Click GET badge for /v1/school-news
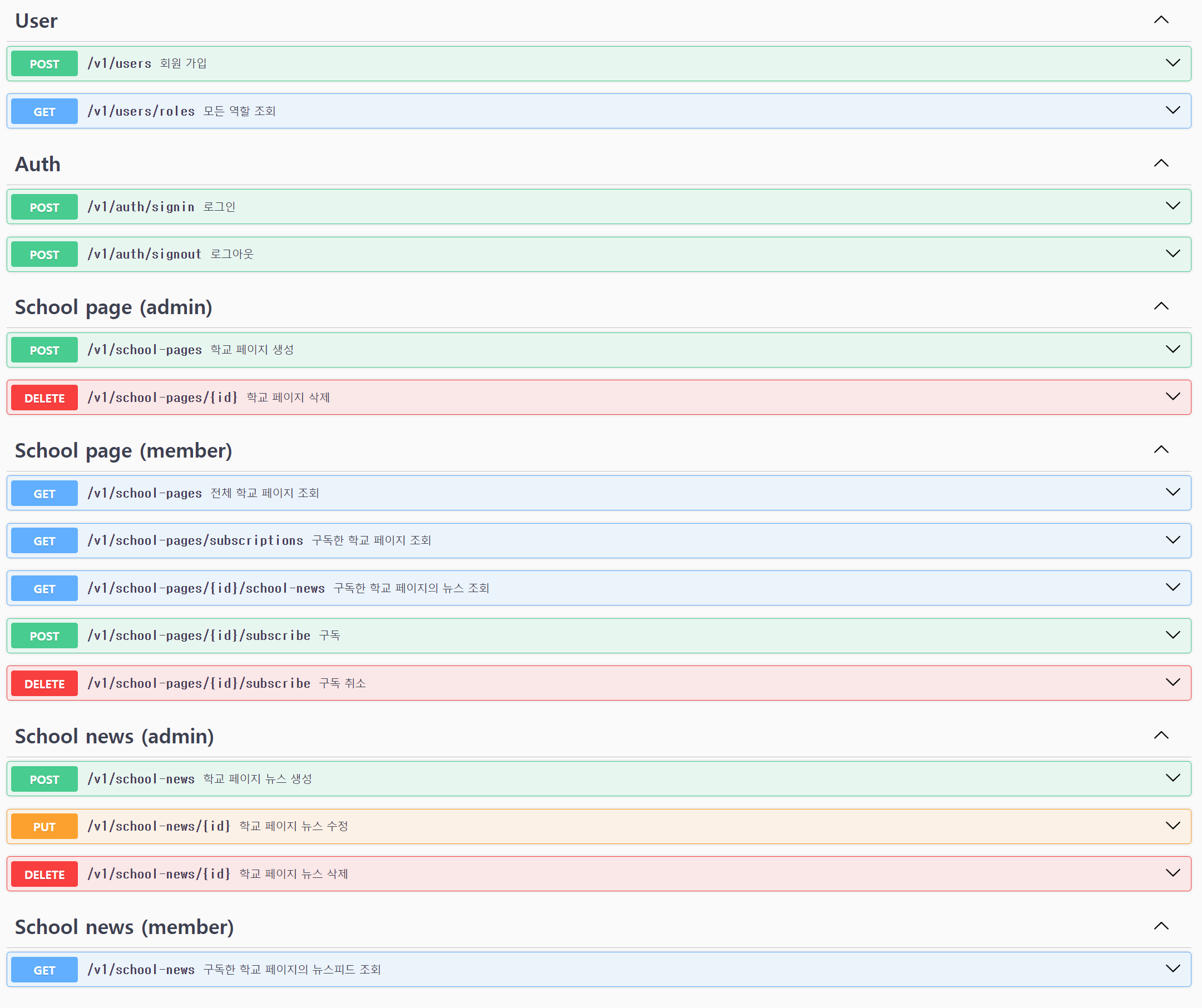 pyautogui.click(x=44, y=970)
